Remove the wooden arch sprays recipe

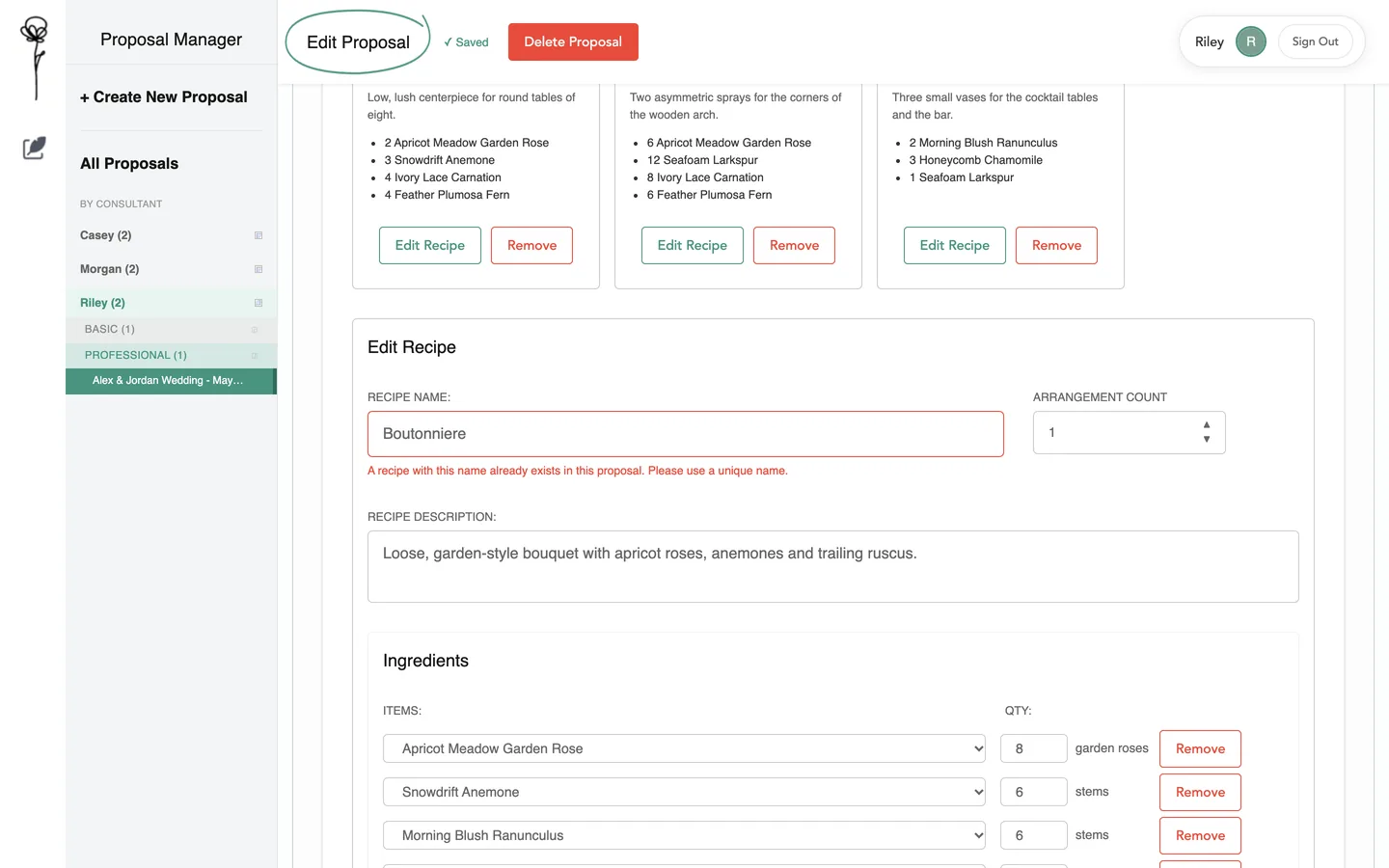(794, 245)
